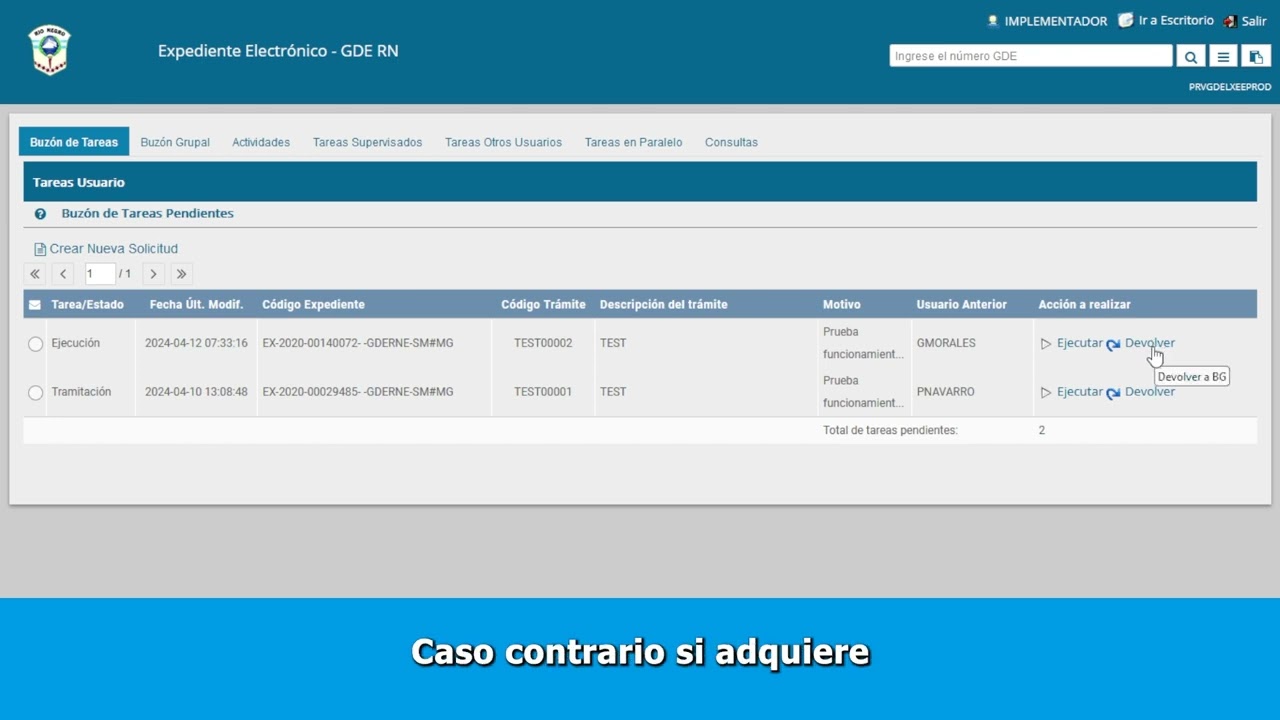Click expediente EX-2020-00029485 cell
Viewport: 1280px width, 720px height.
coord(358,392)
